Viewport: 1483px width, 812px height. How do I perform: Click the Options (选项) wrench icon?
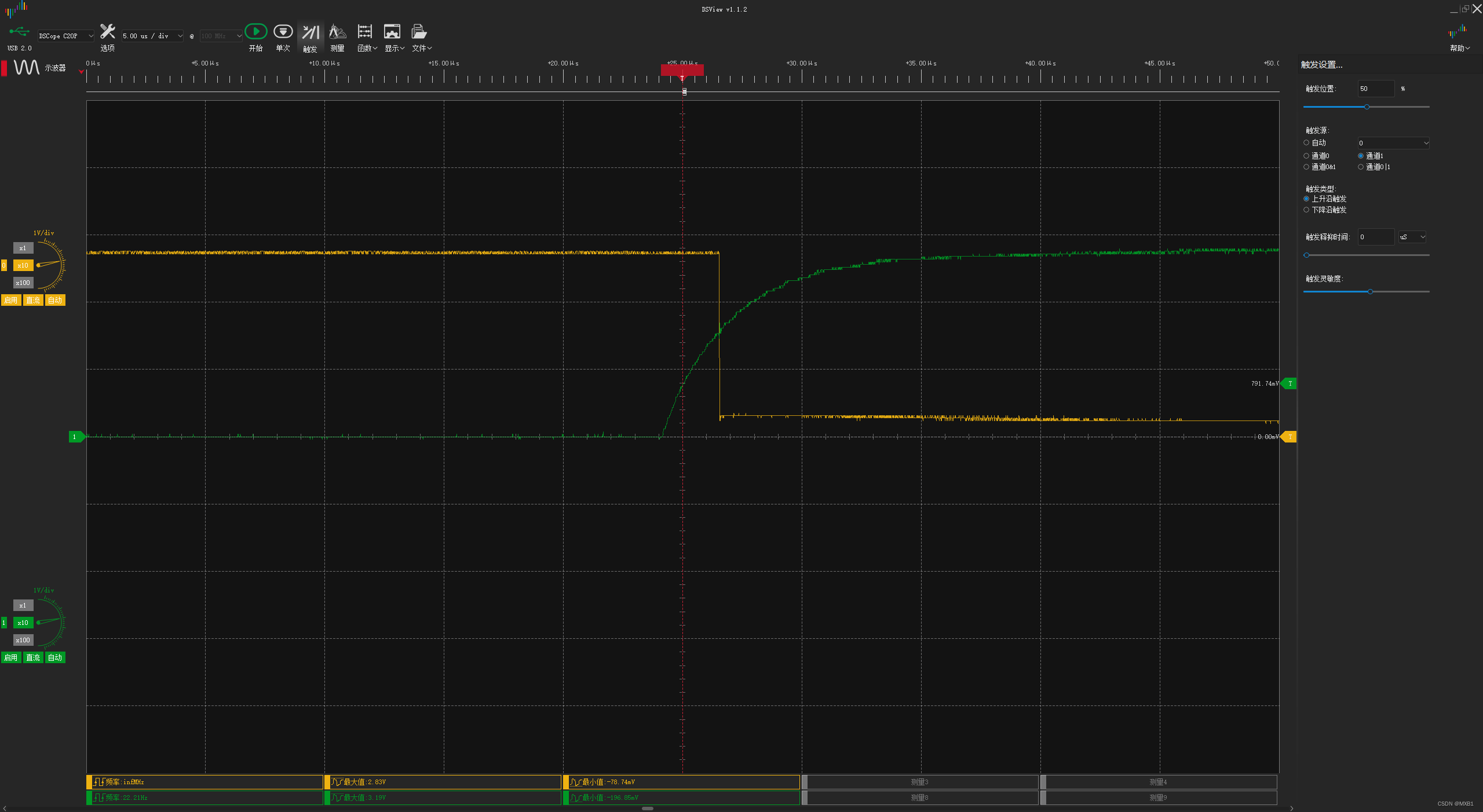pos(107,32)
